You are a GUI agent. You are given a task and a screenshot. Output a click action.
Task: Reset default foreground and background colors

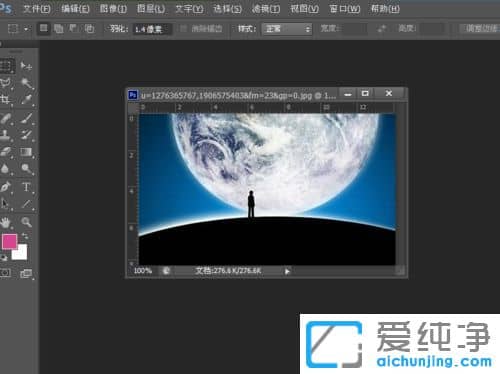[x=3, y=257]
